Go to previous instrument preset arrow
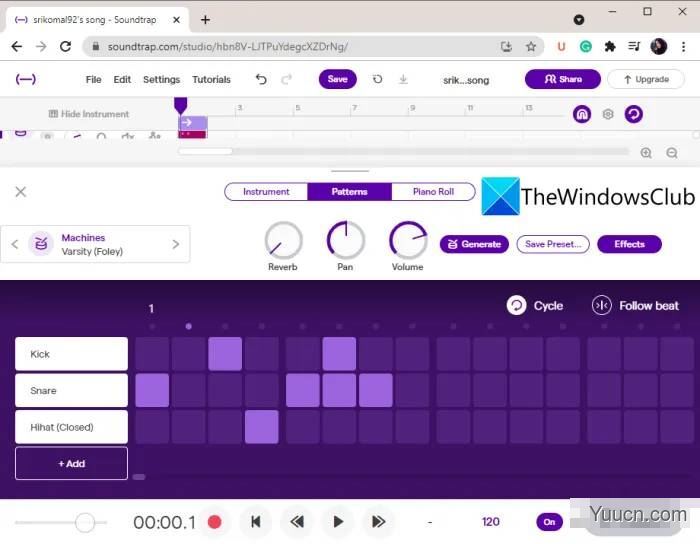 tap(15, 244)
